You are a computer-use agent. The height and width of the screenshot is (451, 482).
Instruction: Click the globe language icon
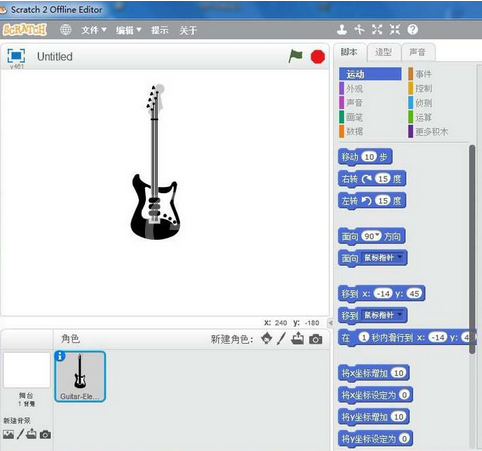coord(65,30)
